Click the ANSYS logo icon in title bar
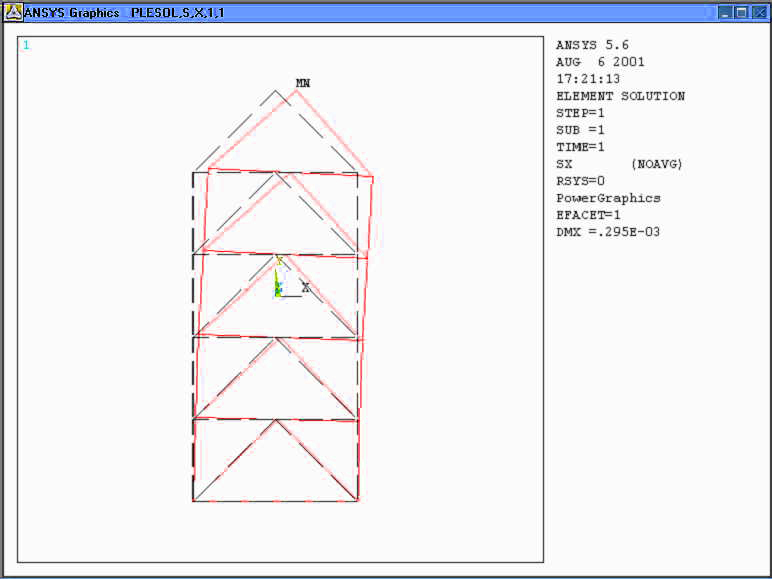Viewport: 772px width, 579px height. [13, 13]
